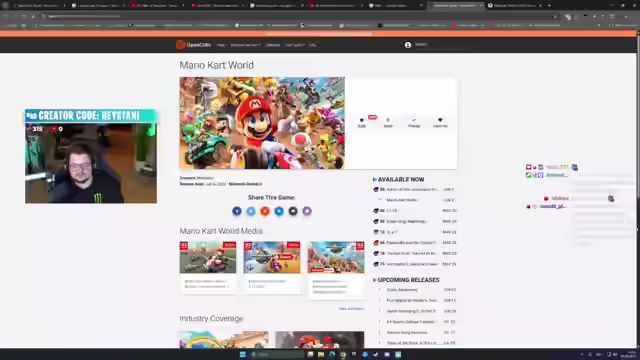Click the Mario Kart World page title
640x360 pixels.
[217, 65]
